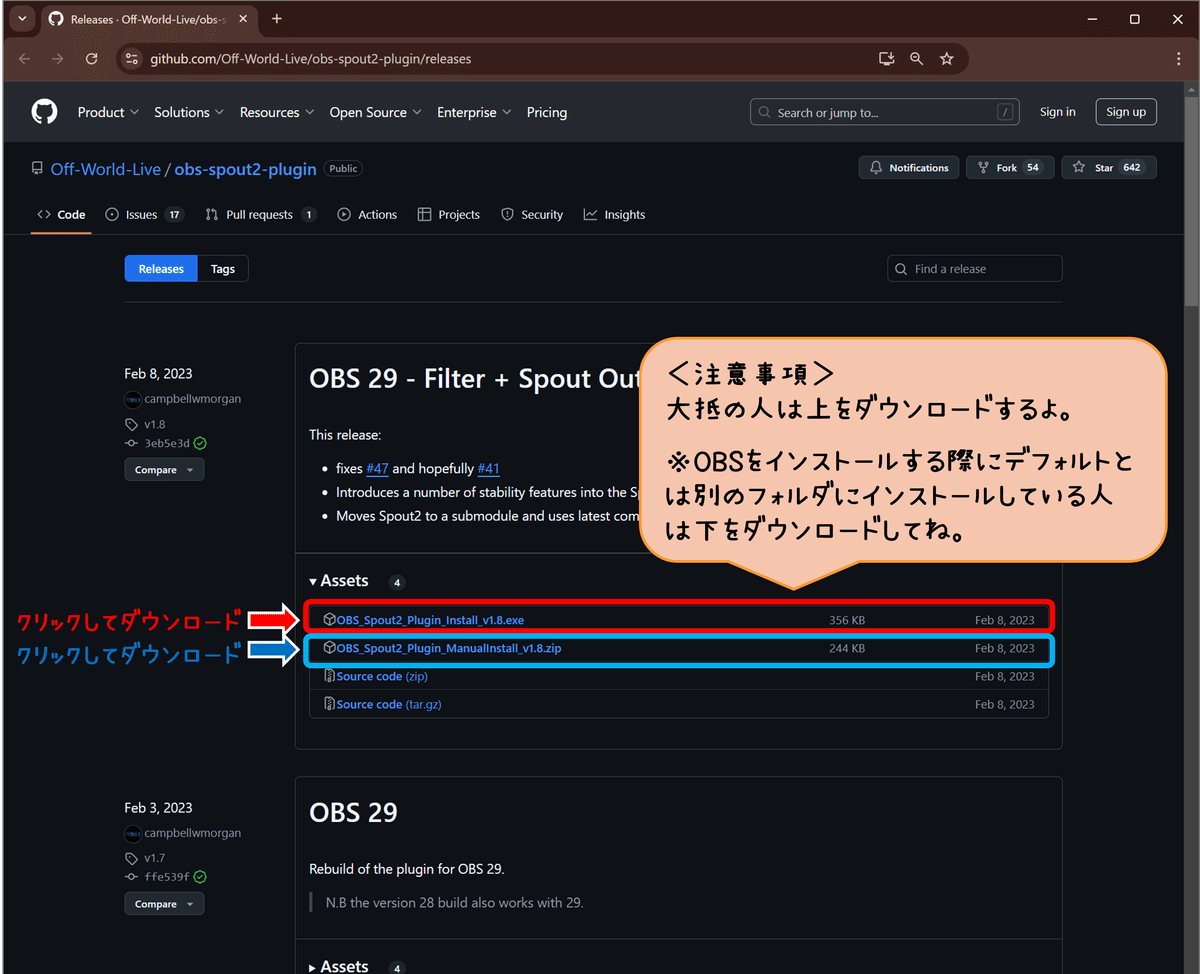Expand the Open Source menu

376,112
